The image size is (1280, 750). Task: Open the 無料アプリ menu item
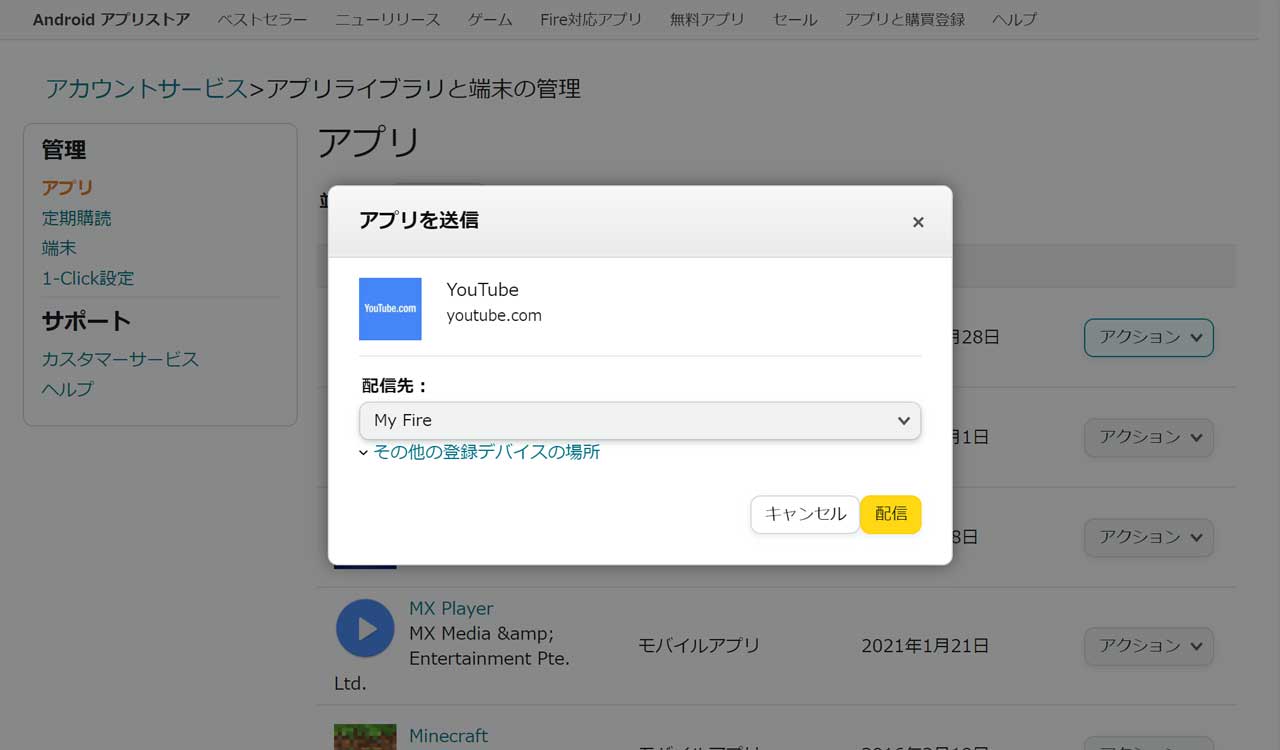pyautogui.click(x=708, y=19)
